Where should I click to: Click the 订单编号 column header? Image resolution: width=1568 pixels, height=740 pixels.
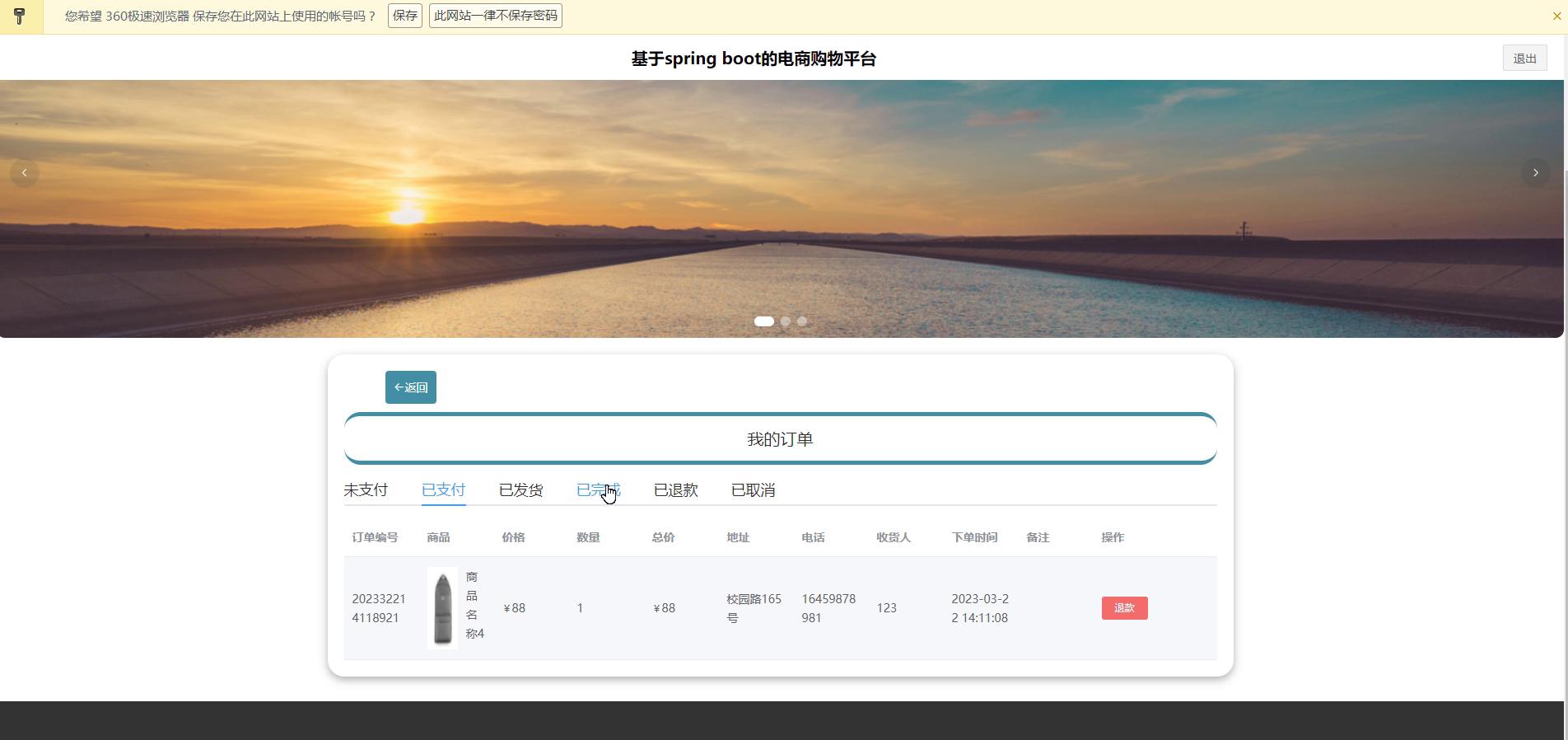(375, 537)
